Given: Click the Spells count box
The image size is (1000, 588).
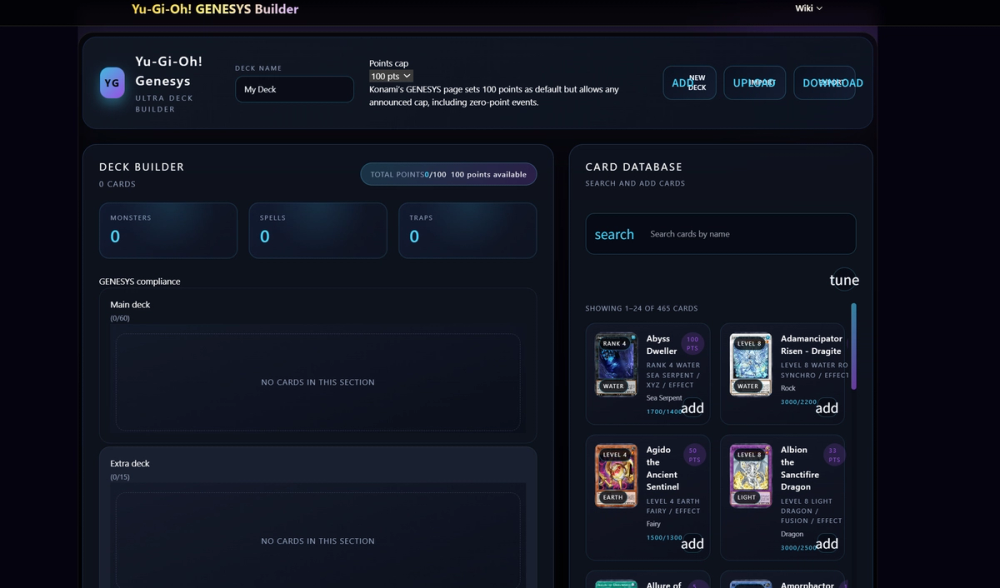Looking at the screenshot, I should (318, 230).
